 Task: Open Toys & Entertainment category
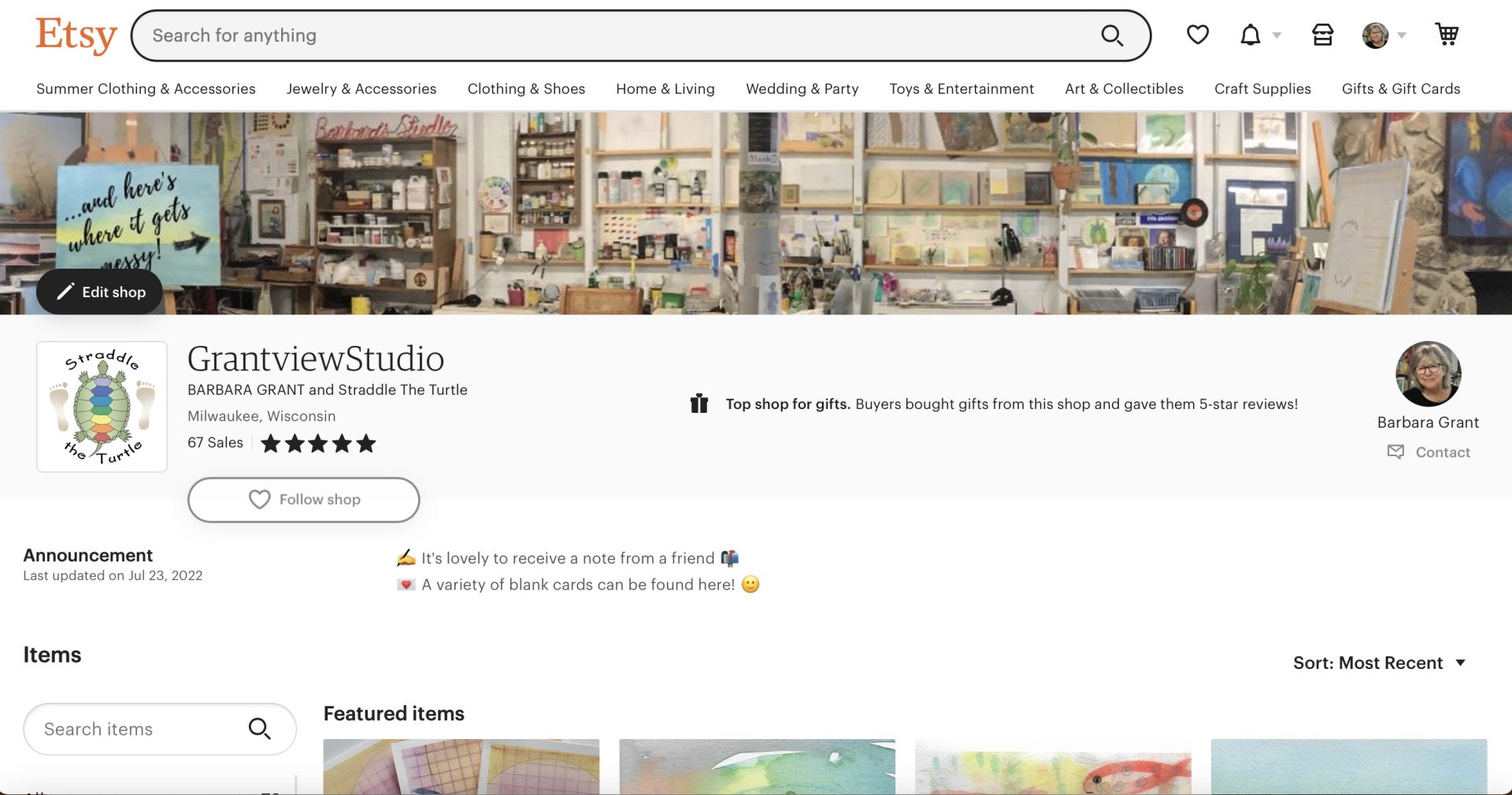click(x=962, y=89)
